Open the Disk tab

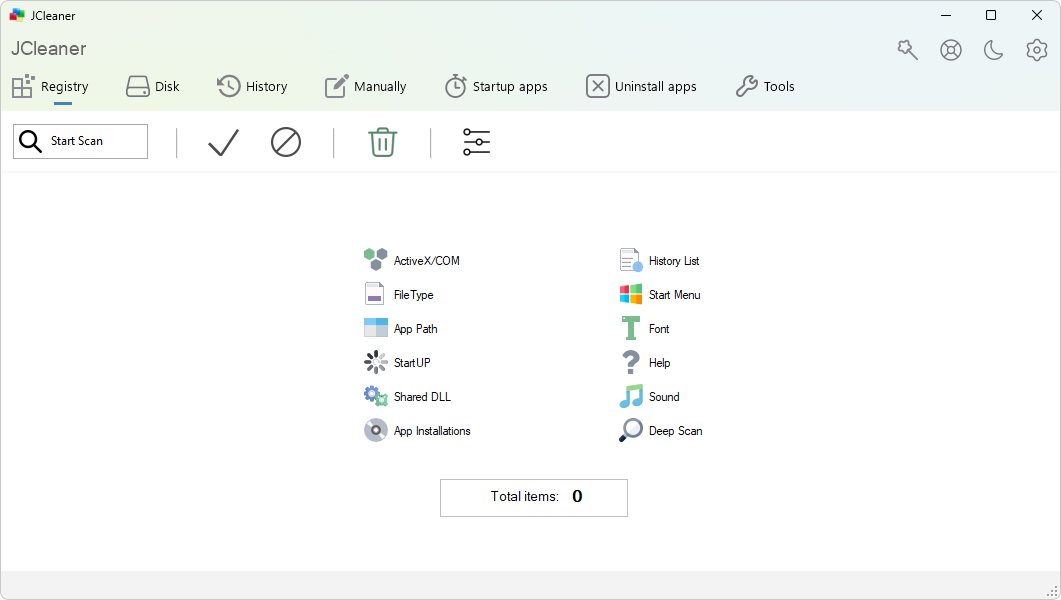pyautogui.click(x=153, y=87)
